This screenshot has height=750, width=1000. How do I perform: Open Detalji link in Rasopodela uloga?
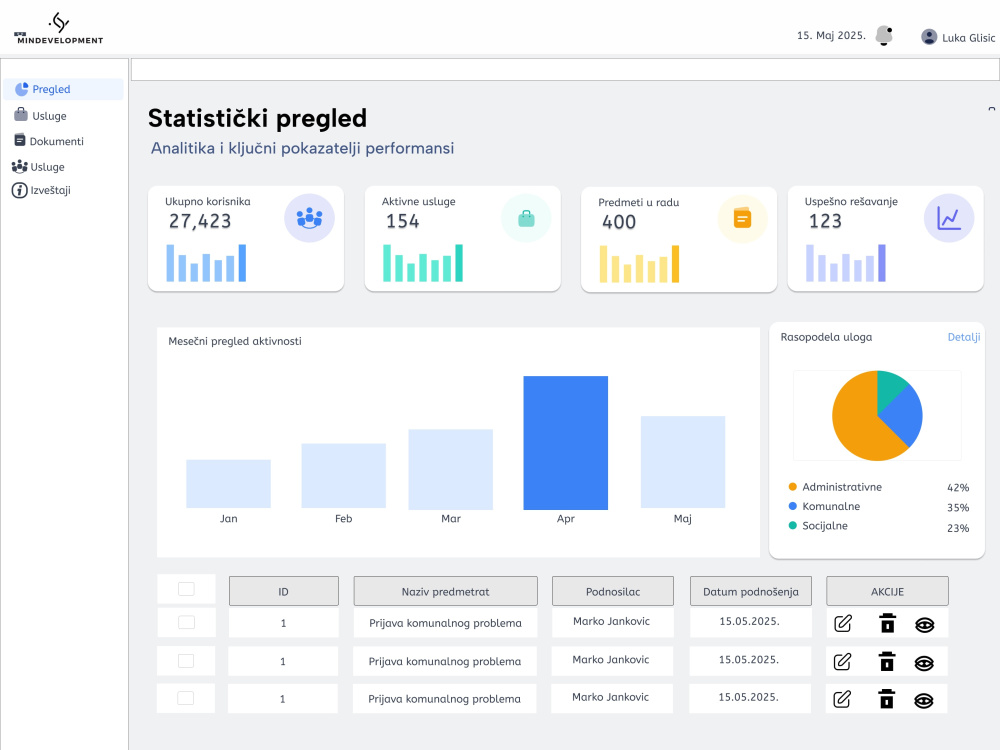click(x=964, y=337)
